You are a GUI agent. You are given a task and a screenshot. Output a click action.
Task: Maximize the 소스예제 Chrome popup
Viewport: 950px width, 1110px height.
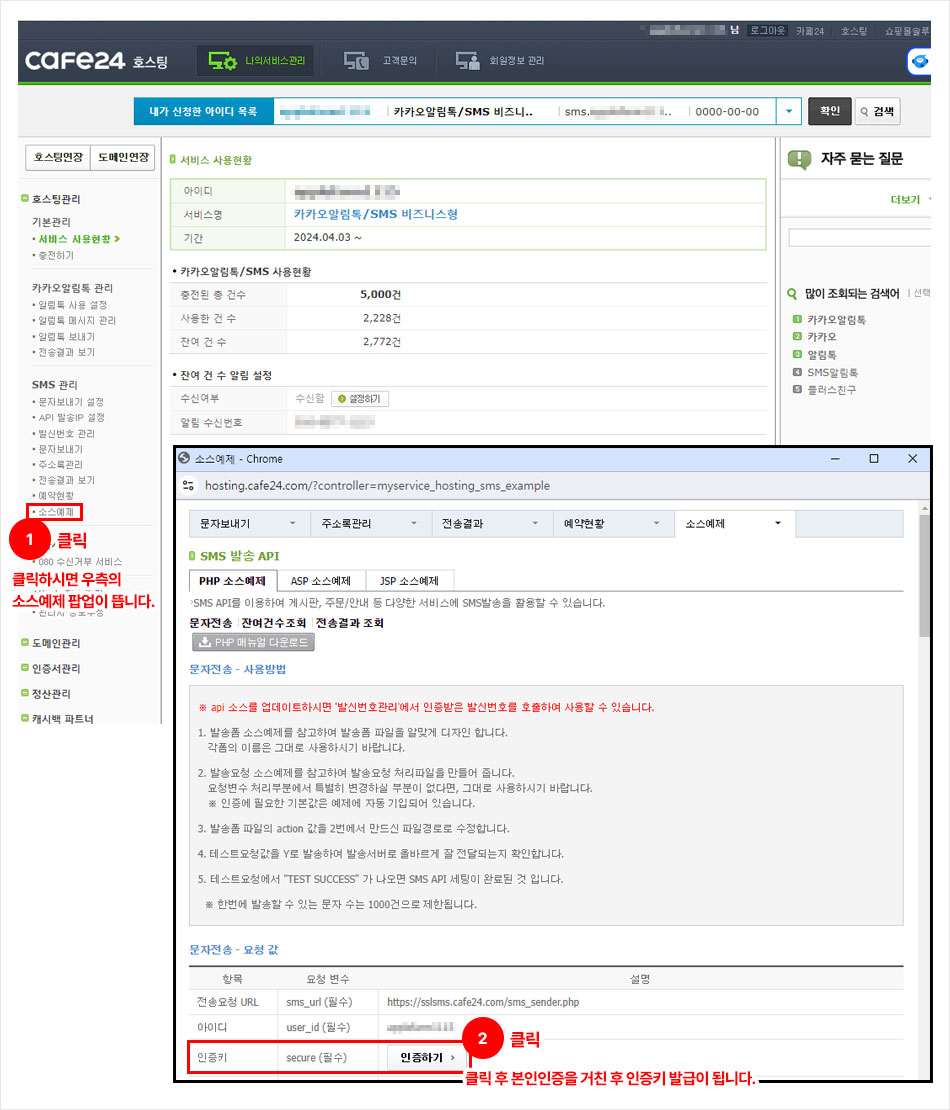[874, 459]
